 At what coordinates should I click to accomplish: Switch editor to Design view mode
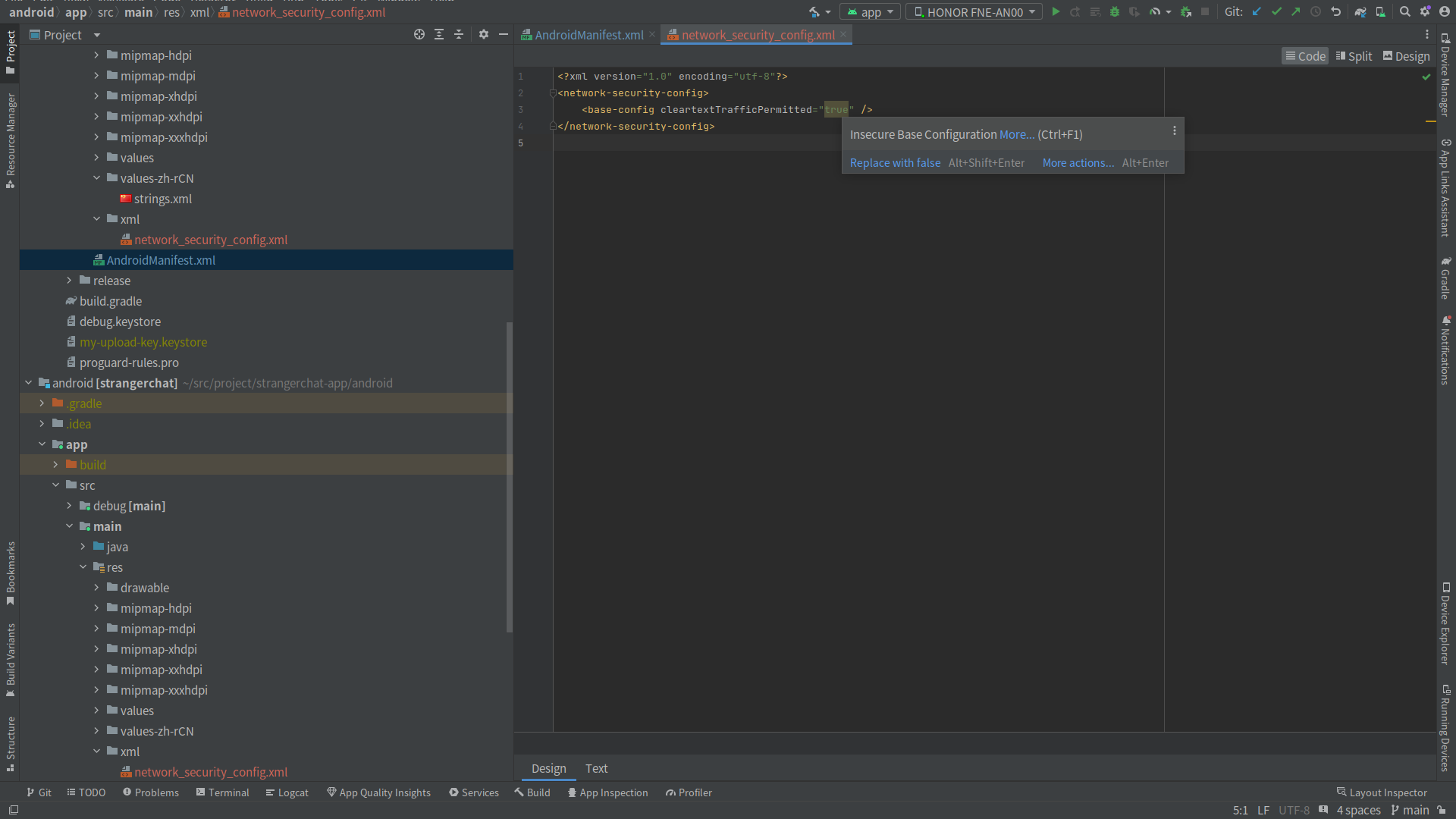click(x=1407, y=56)
